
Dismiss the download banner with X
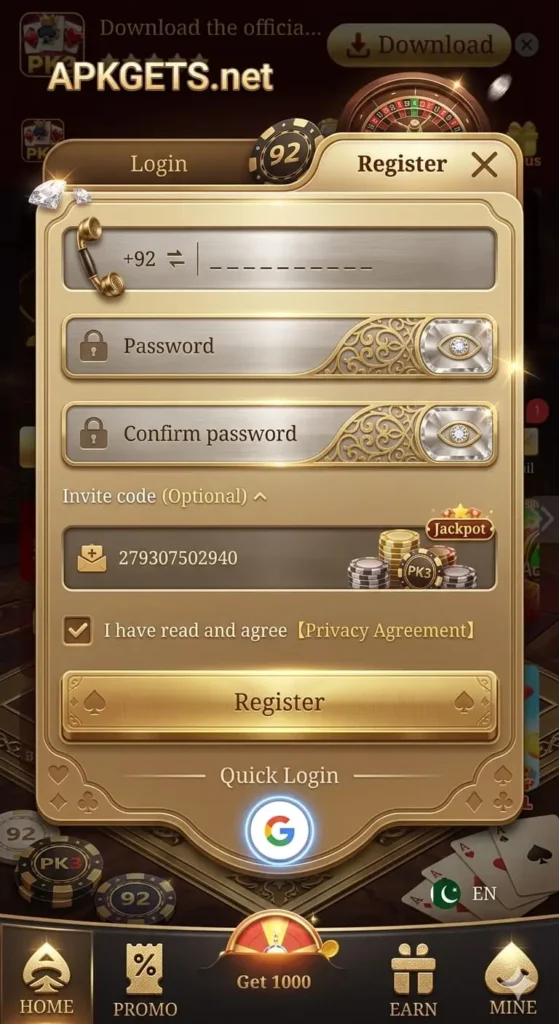(x=526, y=45)
